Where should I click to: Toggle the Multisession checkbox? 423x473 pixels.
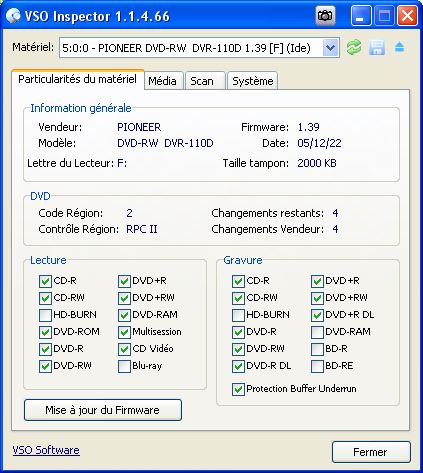pos(124,332)
